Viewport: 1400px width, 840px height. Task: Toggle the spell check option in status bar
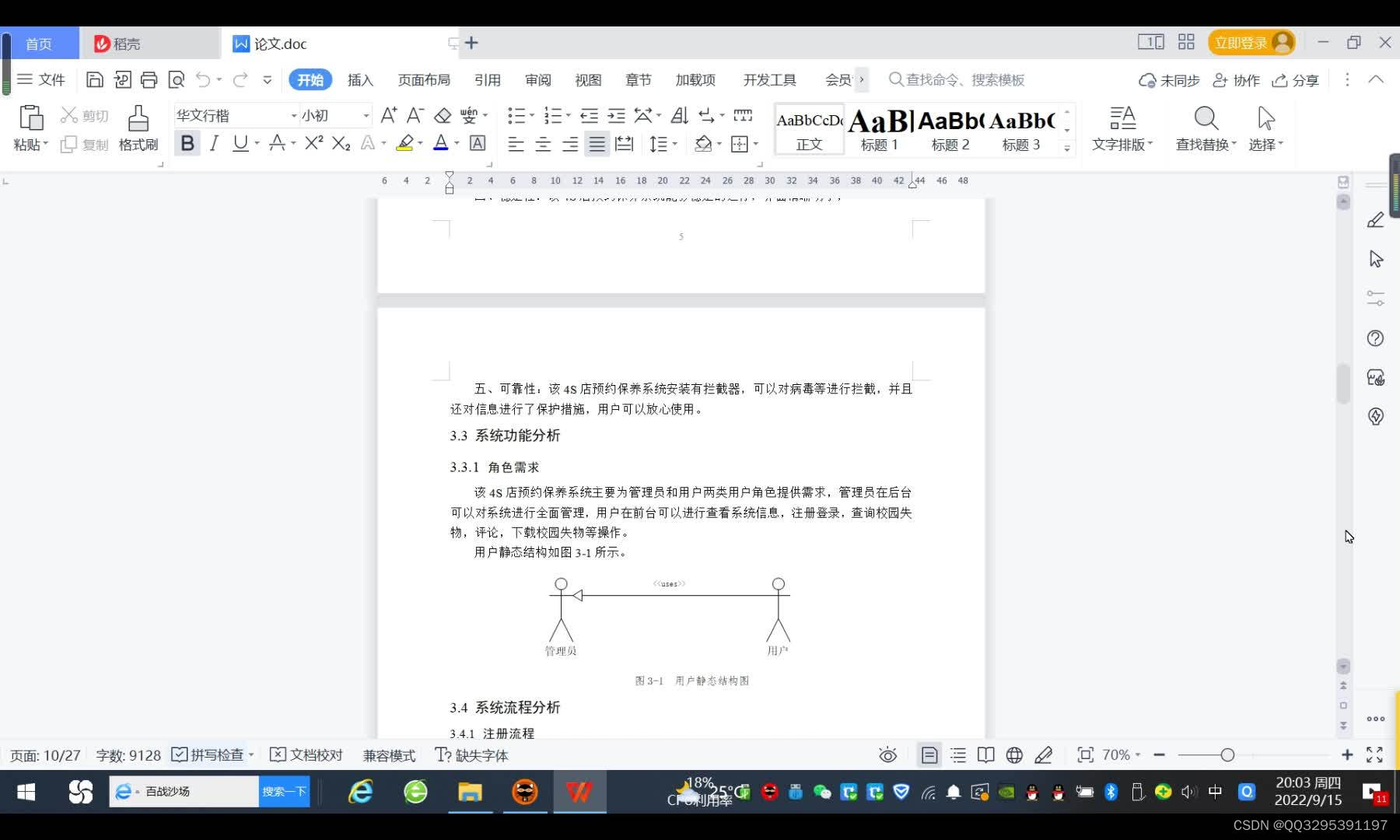[208, 754]
